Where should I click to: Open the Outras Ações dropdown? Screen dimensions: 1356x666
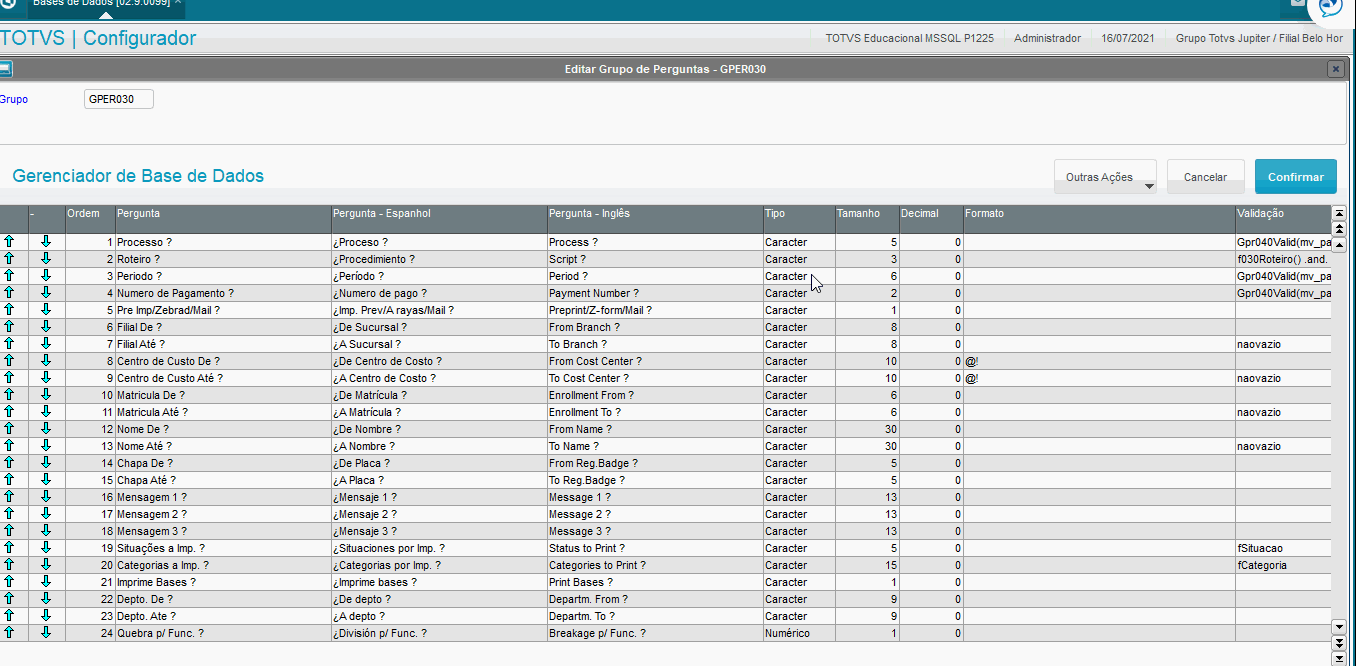point(1105,177)
